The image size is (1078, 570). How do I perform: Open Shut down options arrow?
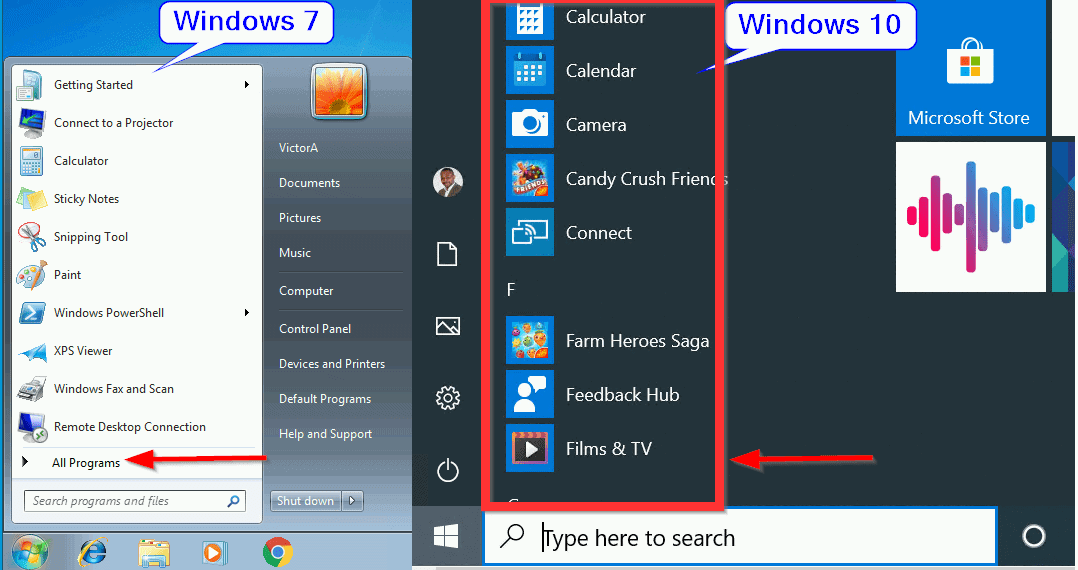352,501
